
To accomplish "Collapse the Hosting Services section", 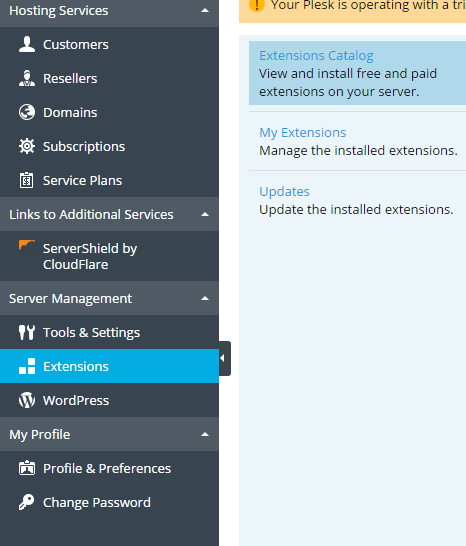I will pos(205,11).
